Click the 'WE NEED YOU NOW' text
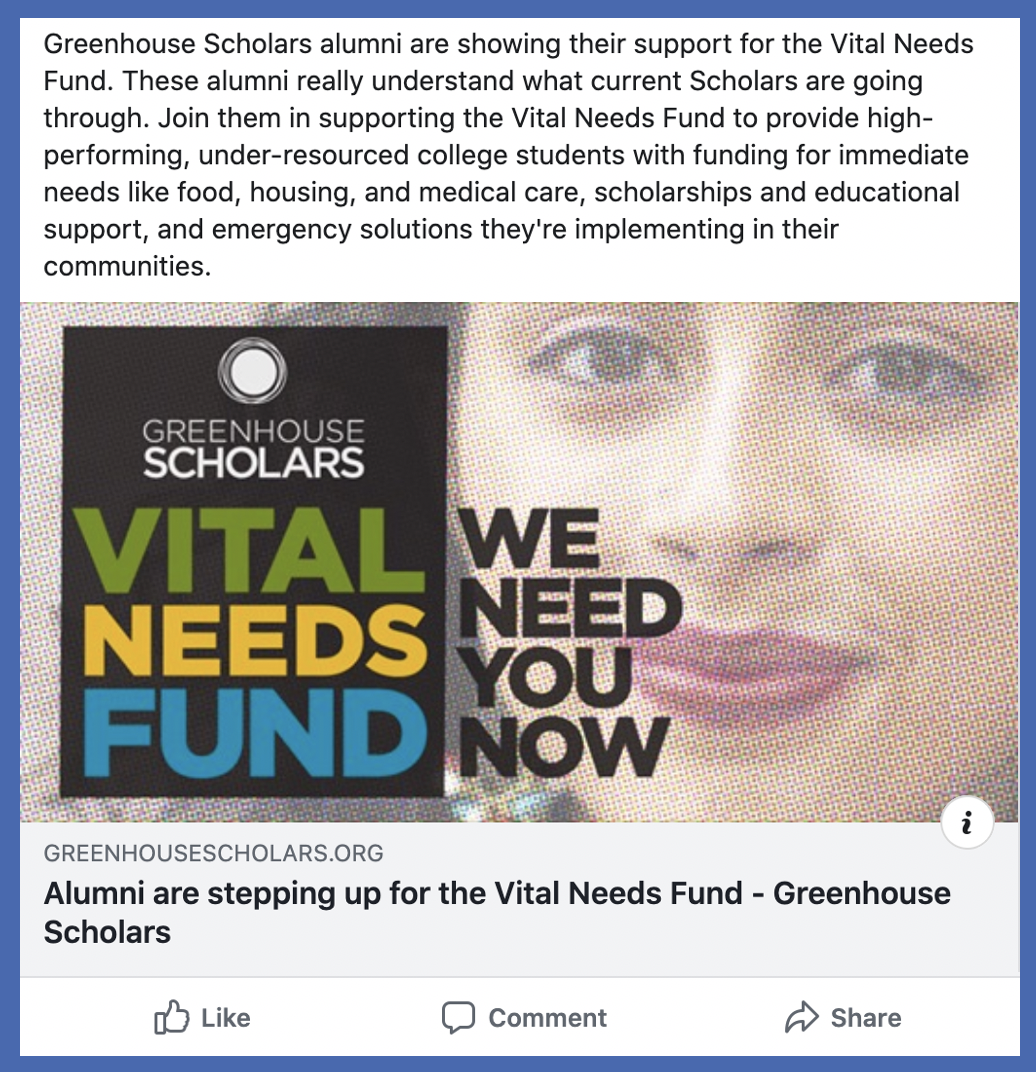This screenshot has height=1072, width=1036. click(x=569, y=643)
